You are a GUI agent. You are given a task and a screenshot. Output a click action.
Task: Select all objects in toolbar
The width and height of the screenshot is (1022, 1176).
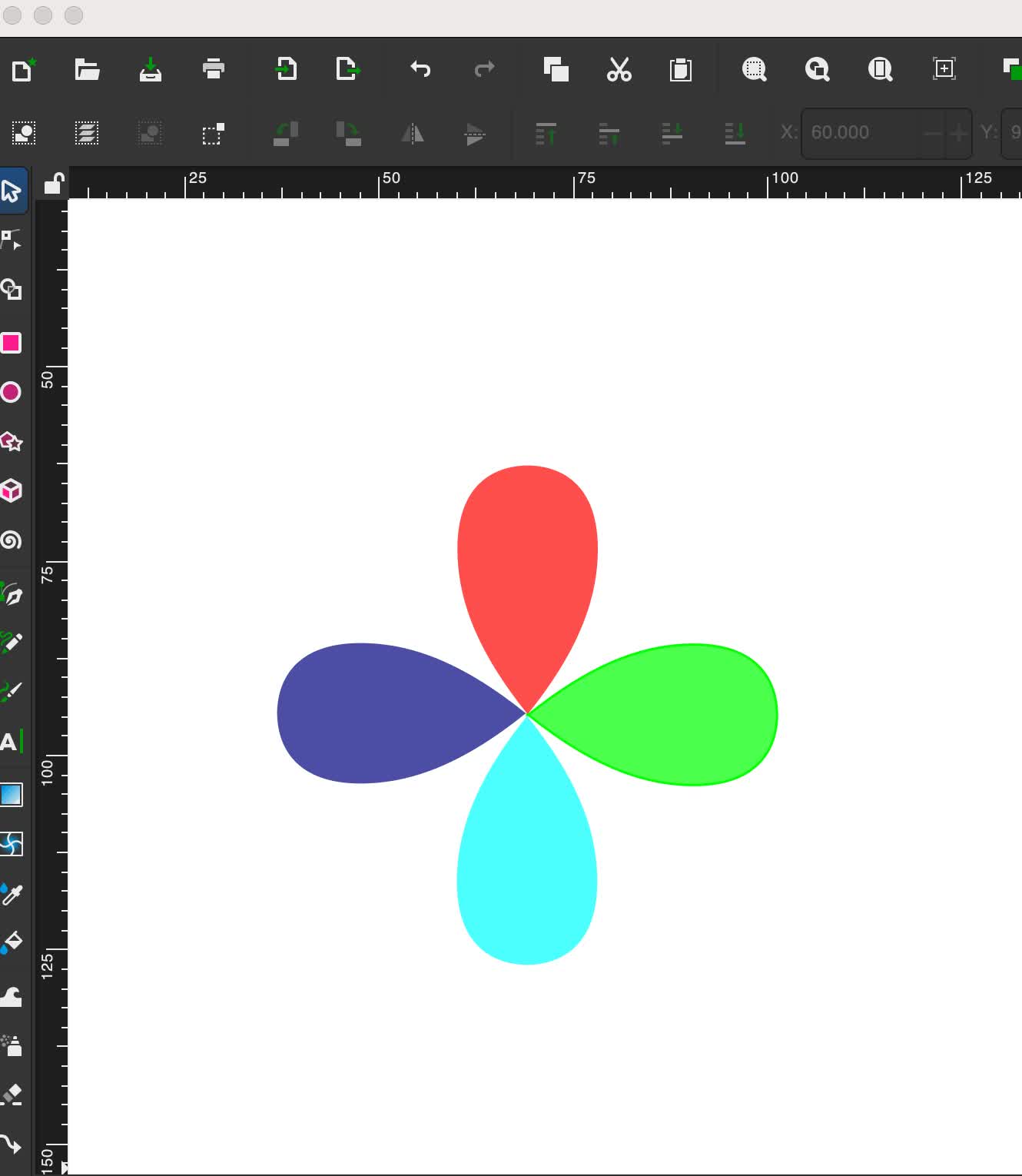point(24,133)
